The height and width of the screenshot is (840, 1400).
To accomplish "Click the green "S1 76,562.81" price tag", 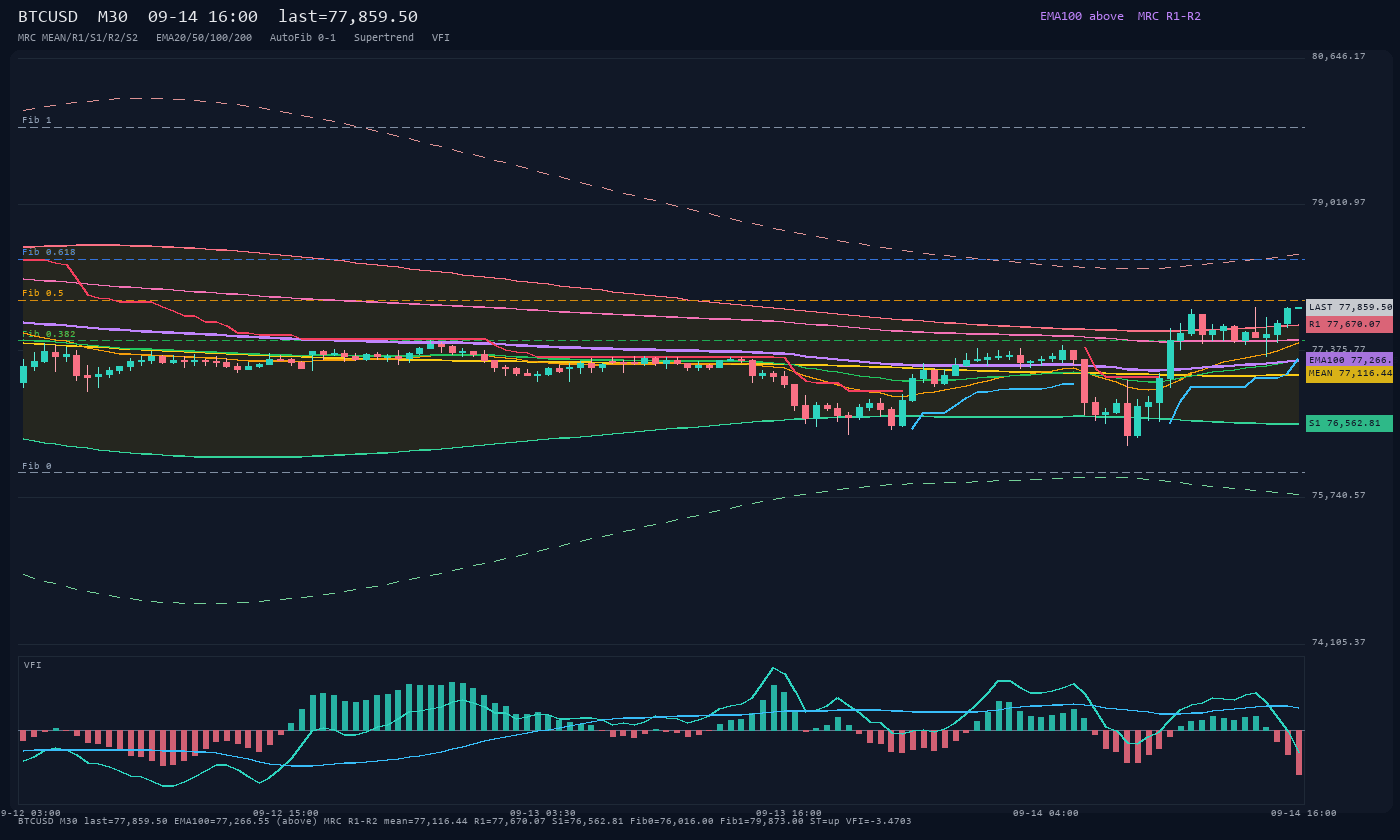I will (x=1349, y=423).
